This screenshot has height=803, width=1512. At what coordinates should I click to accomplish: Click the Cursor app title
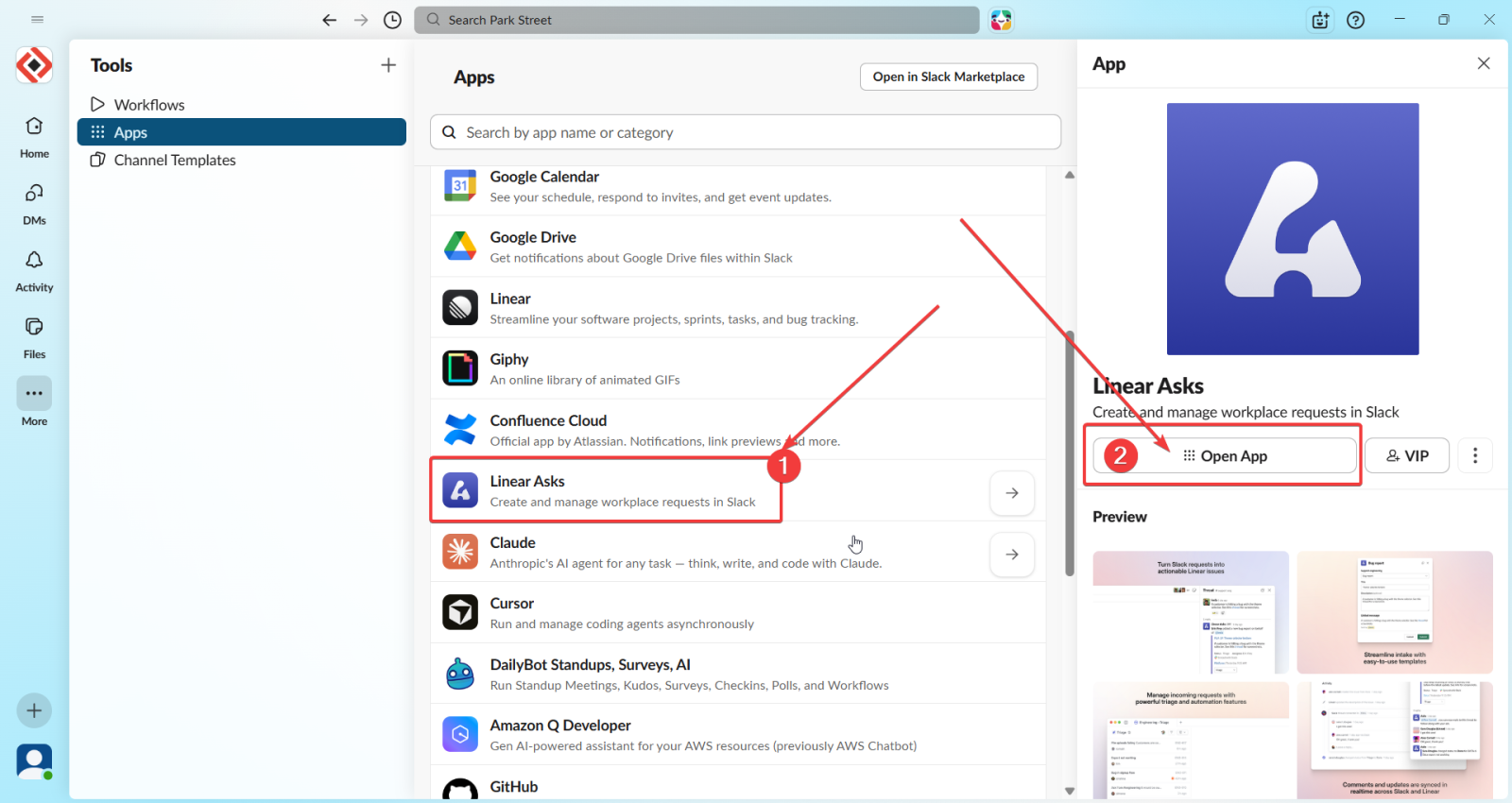tap(512, 603)
